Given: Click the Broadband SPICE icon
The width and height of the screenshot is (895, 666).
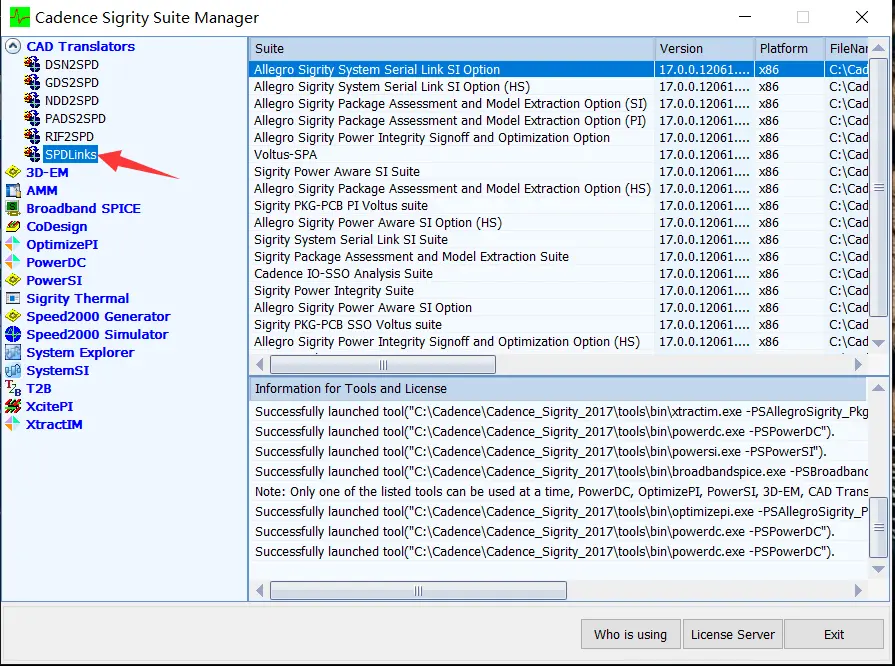Looking at the screenshot, I should [13, 208].
